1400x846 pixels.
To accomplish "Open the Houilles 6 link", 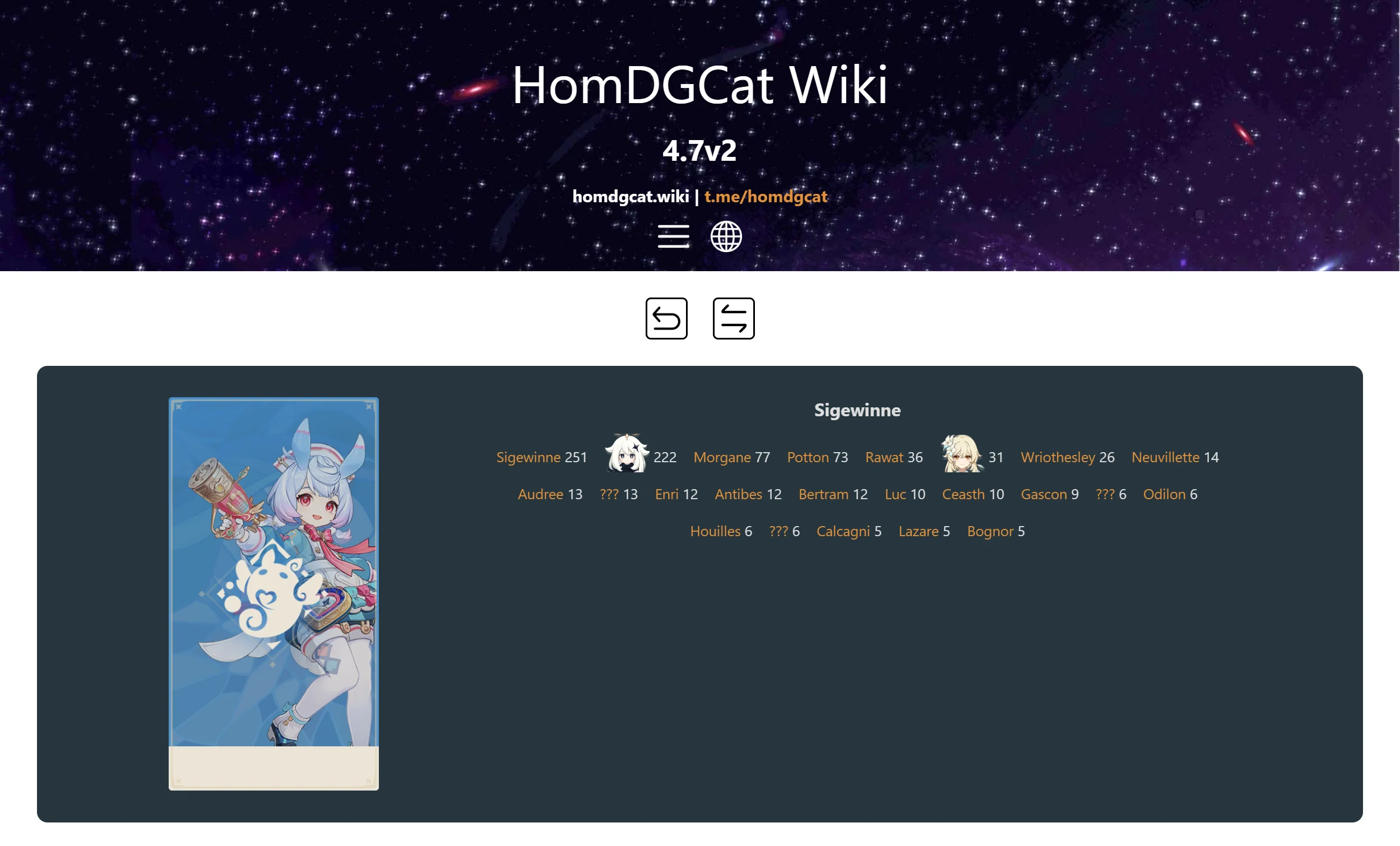I will (721, 531).
